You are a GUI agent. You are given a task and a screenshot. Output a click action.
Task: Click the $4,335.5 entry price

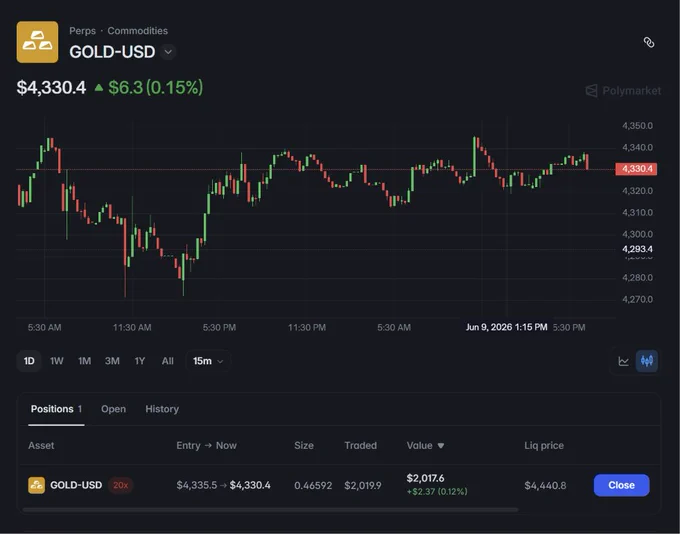point(196,485)
